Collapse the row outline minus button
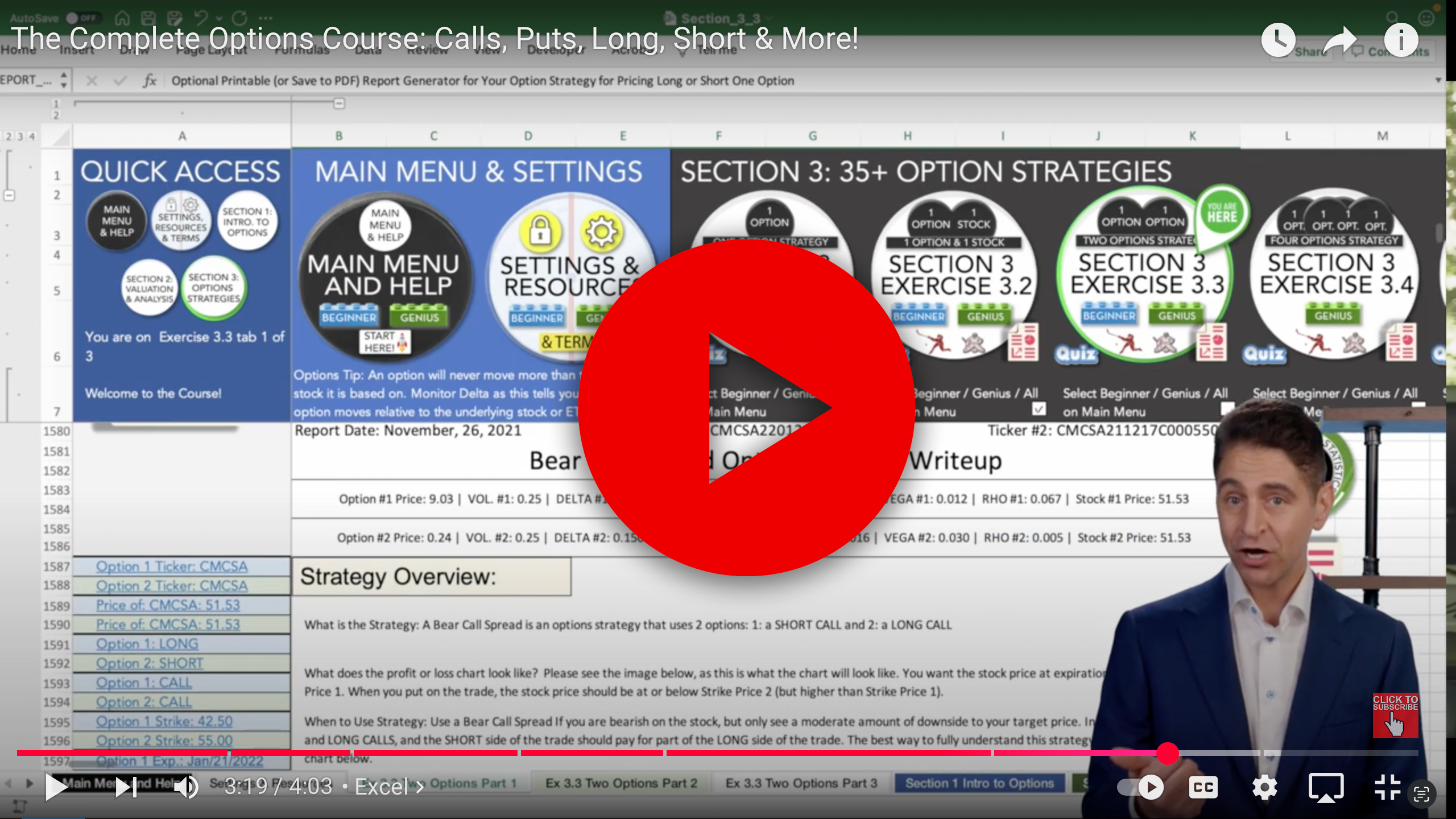Image resolution: width=1456 pixels, height=819 pixels. 9,195
